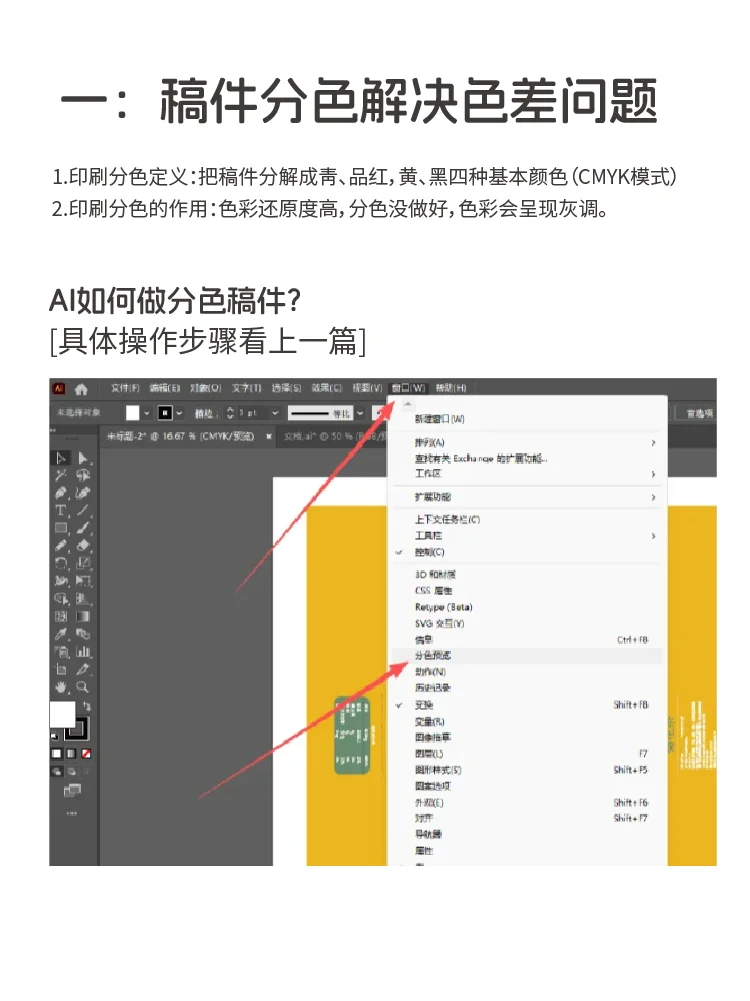The height and width of the screenshot is (1001, 750).
Task: Open the 帮助(H) menu
Action: [x=451, y=388]
